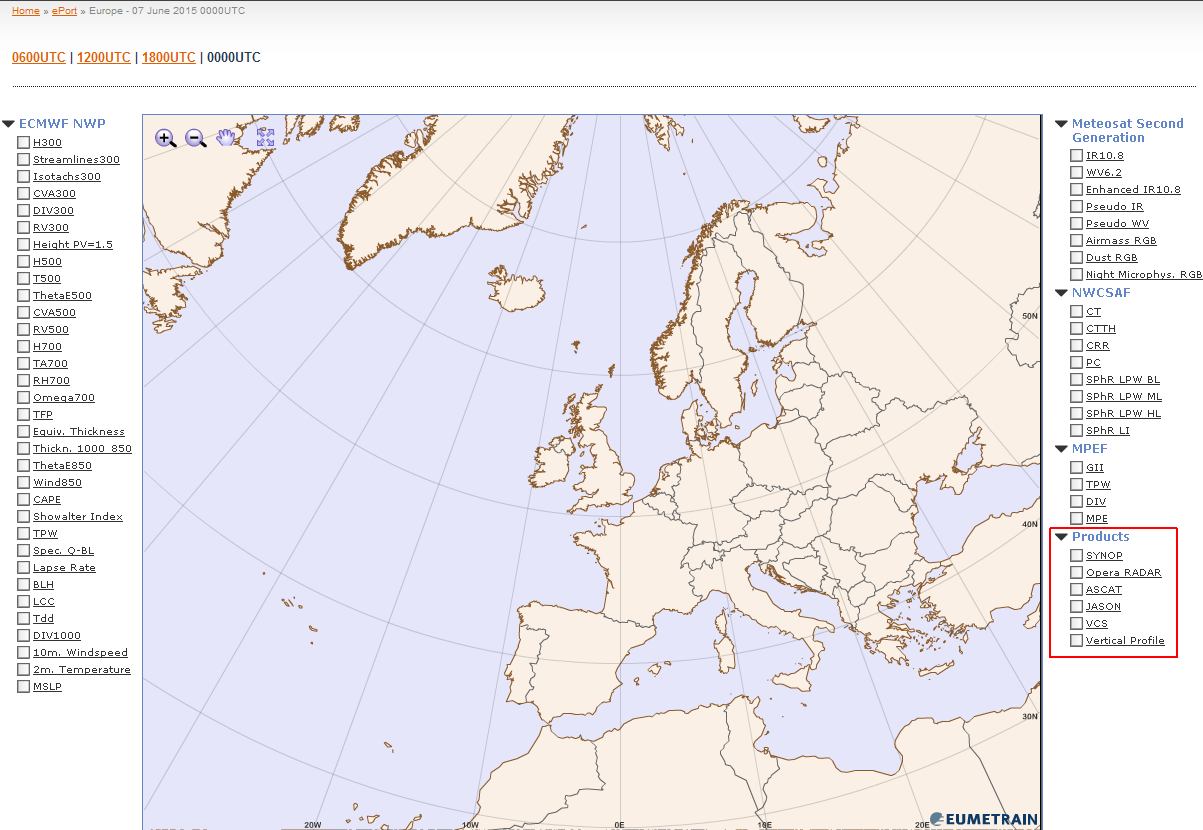
Task: Go to Home in breadcrumb
Action: [x=26, y=11]
